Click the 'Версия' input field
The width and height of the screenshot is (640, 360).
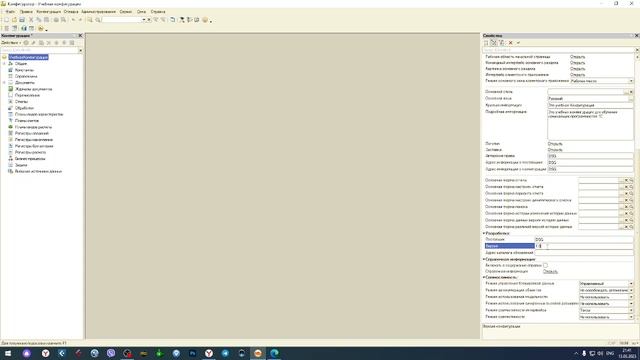coord(584,246)
